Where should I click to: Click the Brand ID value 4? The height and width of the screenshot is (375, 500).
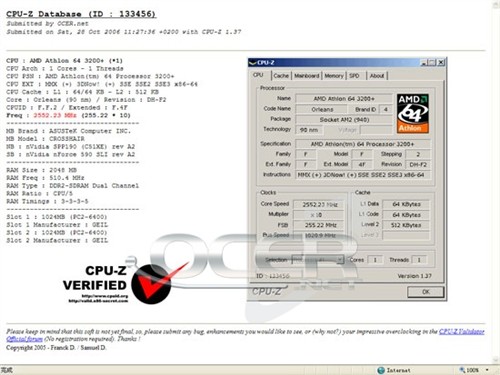386,109
